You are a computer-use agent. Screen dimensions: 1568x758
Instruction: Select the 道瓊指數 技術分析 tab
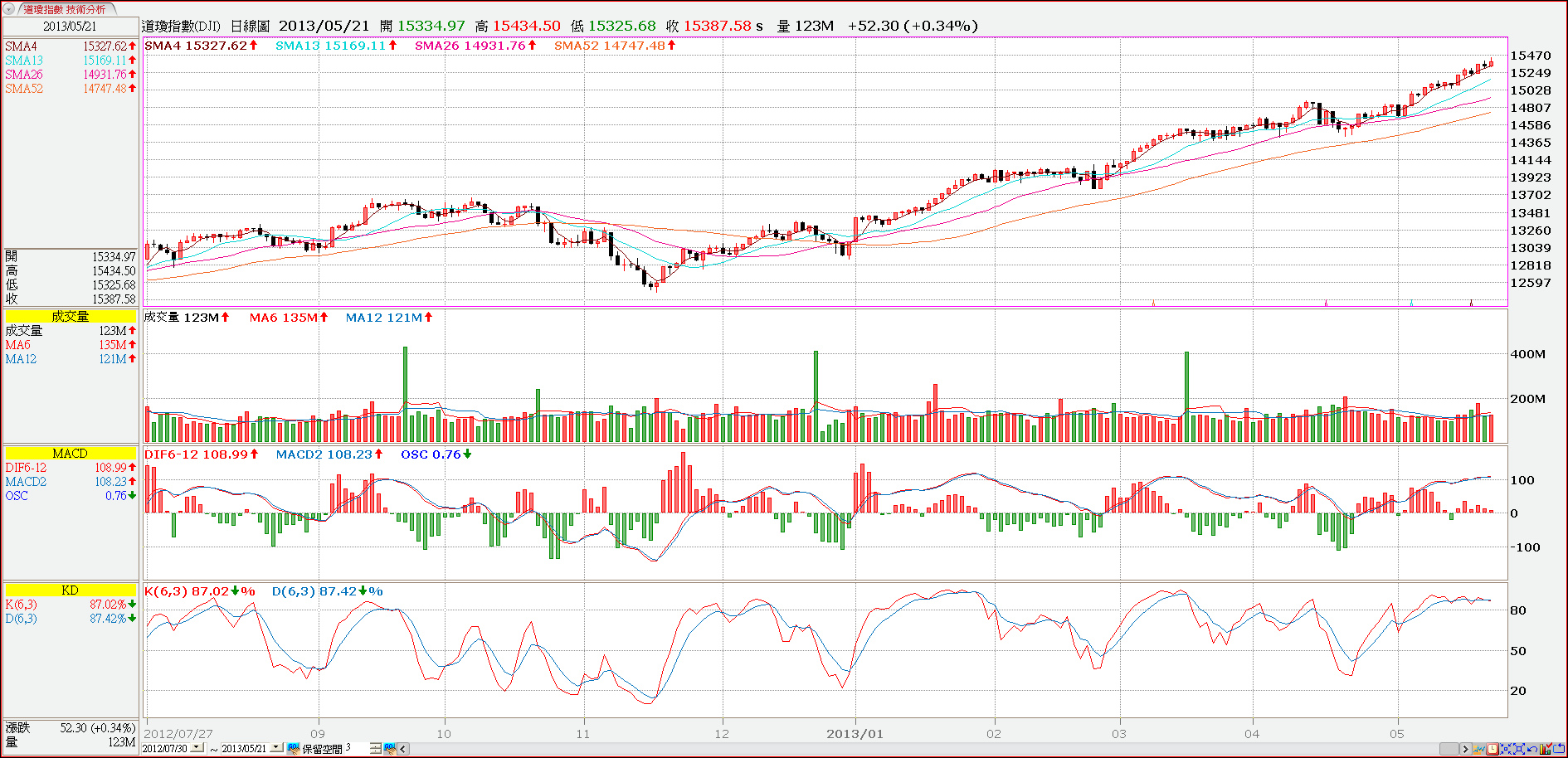(x=65, y=9)
